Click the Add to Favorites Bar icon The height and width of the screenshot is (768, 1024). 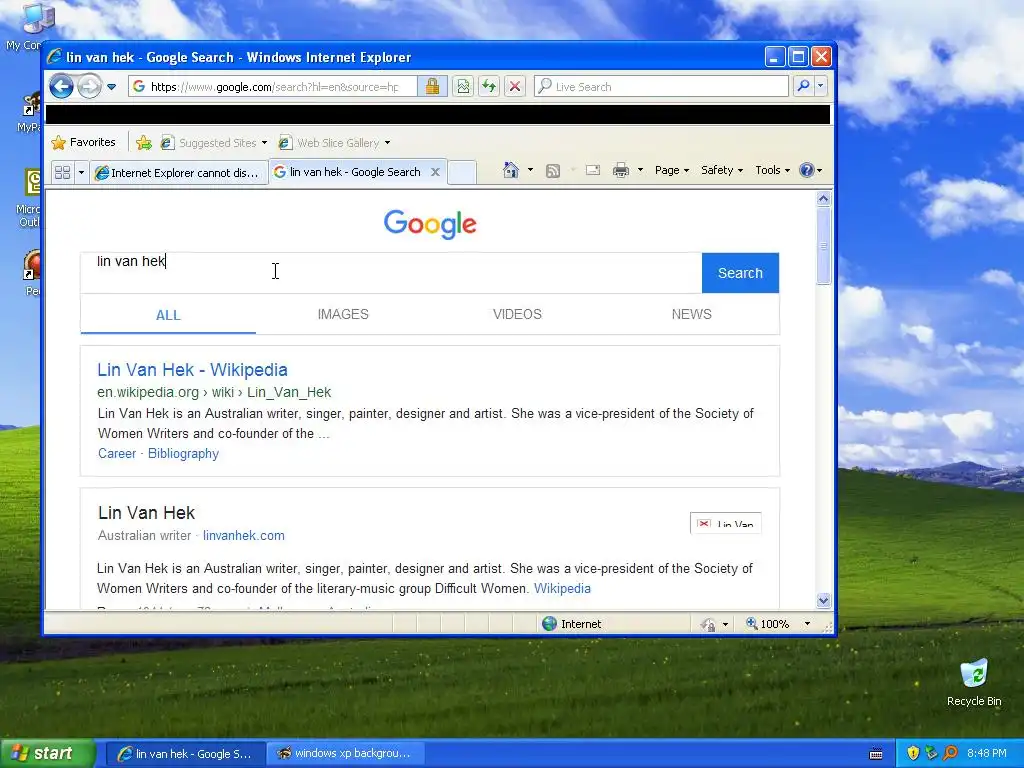(x=144, y=142)
